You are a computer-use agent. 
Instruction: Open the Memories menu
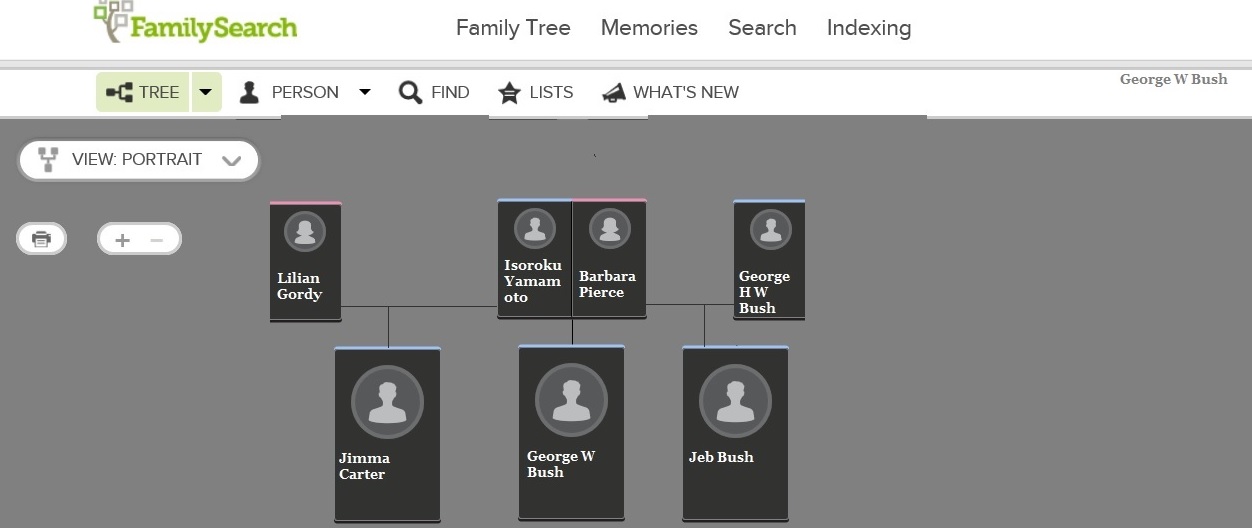click(649, 28)
